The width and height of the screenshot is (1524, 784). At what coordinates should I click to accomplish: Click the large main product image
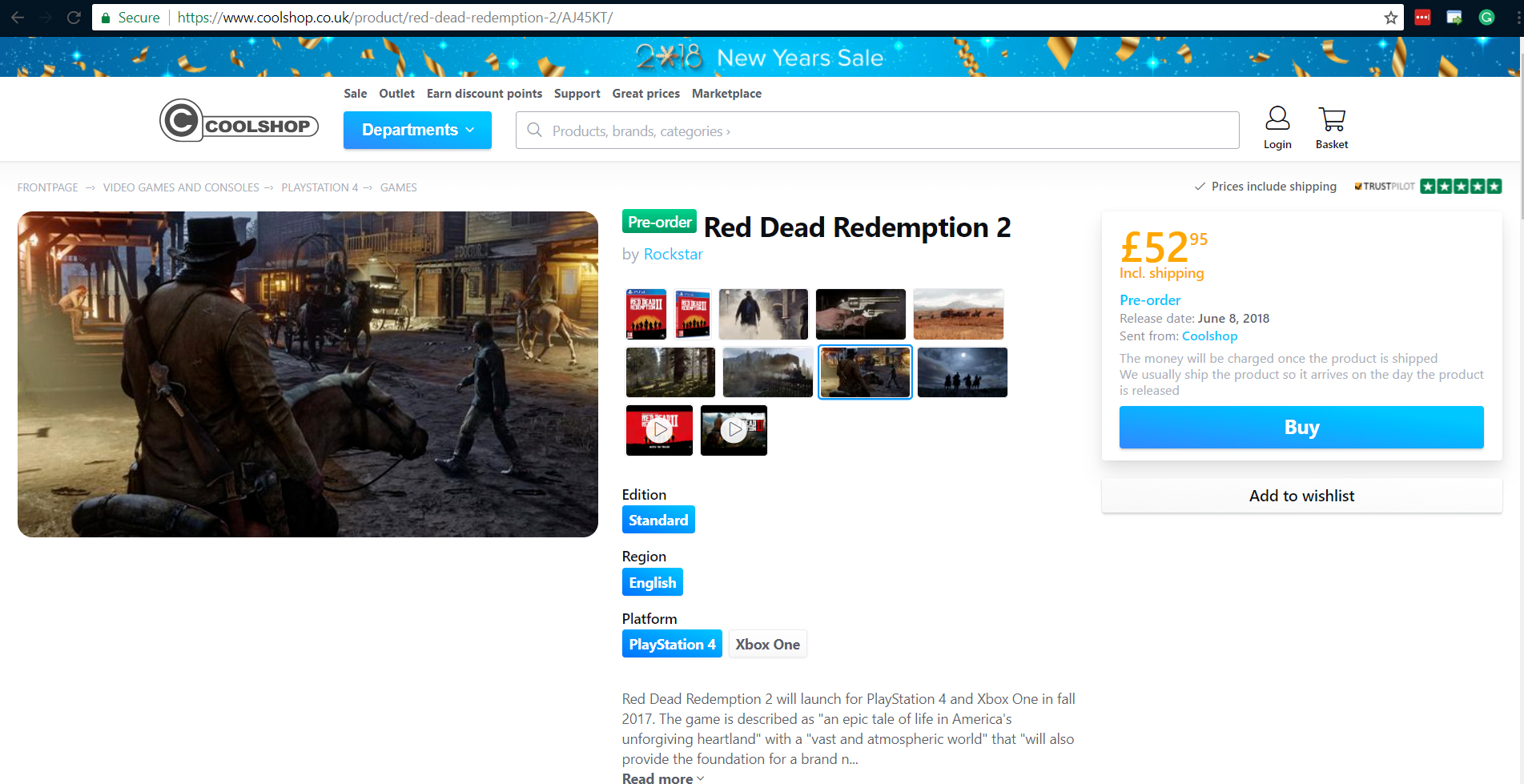pos(308,374)
